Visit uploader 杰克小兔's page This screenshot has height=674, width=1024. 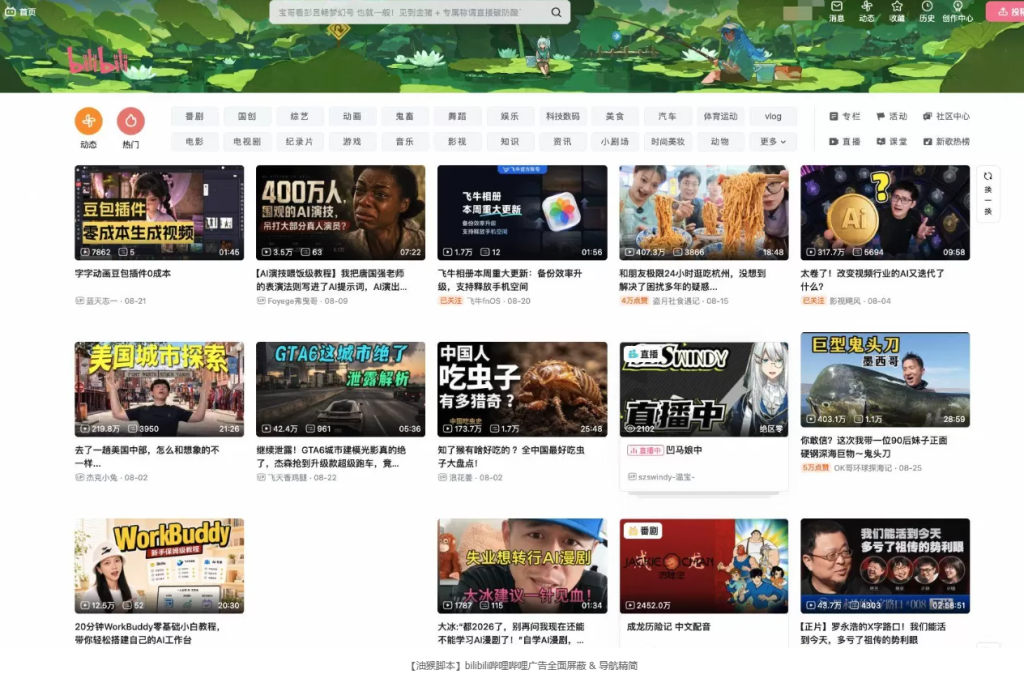coord(102,477)
